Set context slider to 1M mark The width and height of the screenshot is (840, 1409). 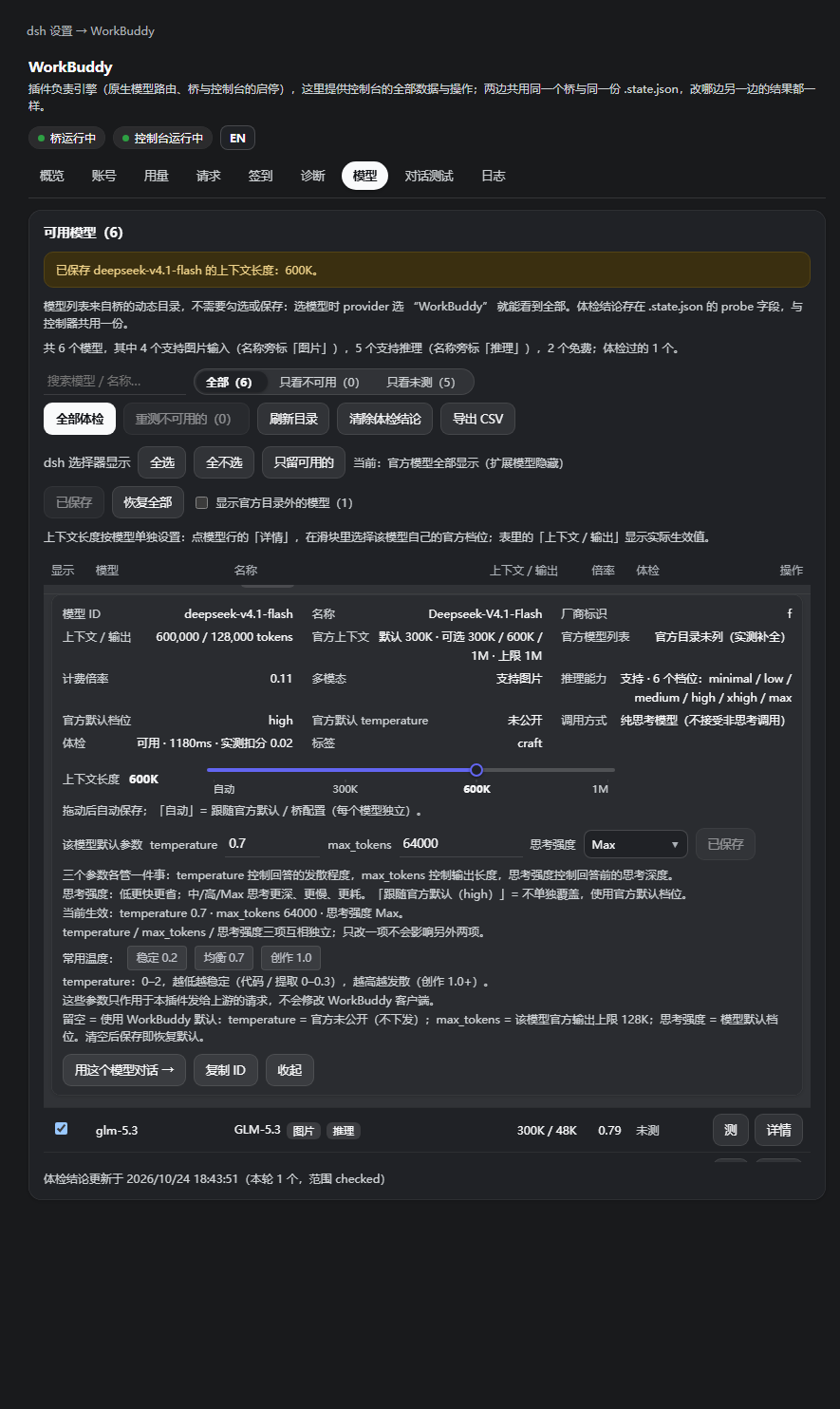click(600, 789)
